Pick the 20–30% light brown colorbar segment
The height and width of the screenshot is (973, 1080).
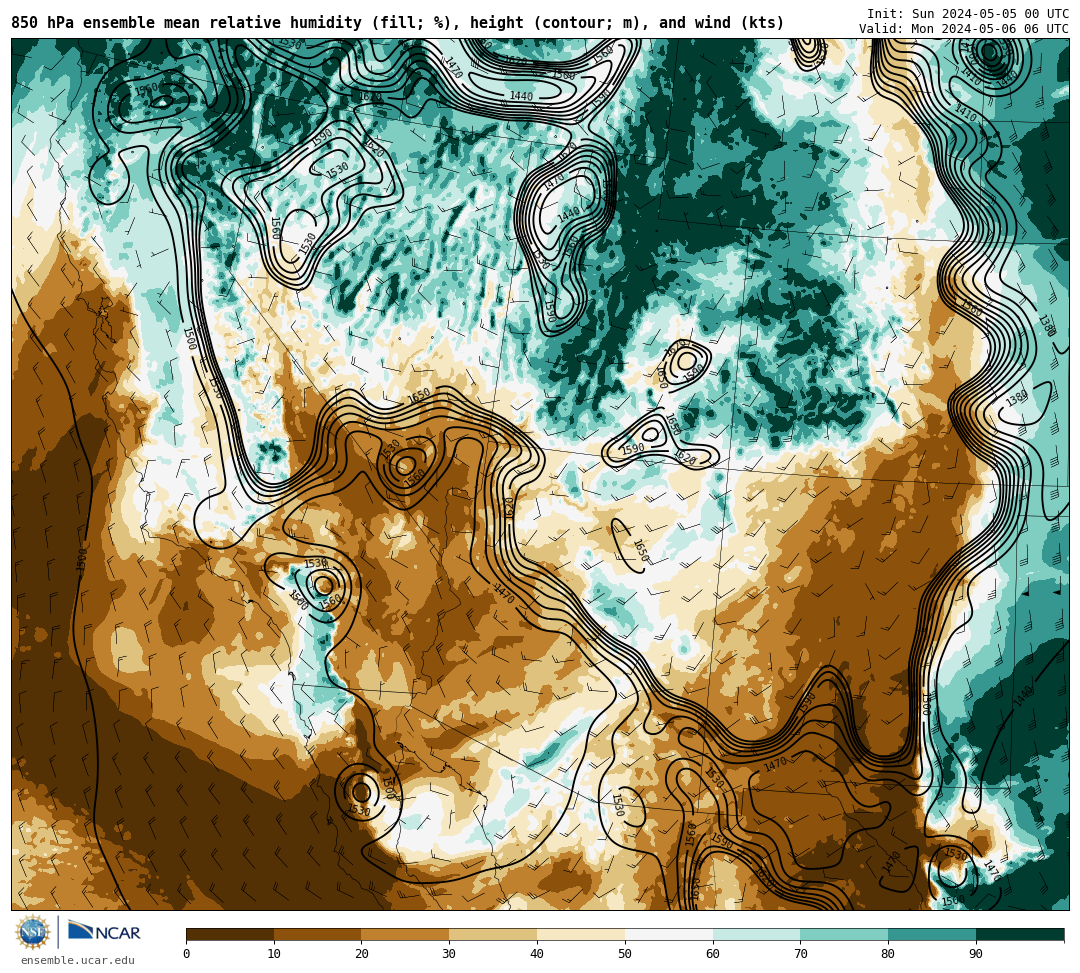point(405,934)
